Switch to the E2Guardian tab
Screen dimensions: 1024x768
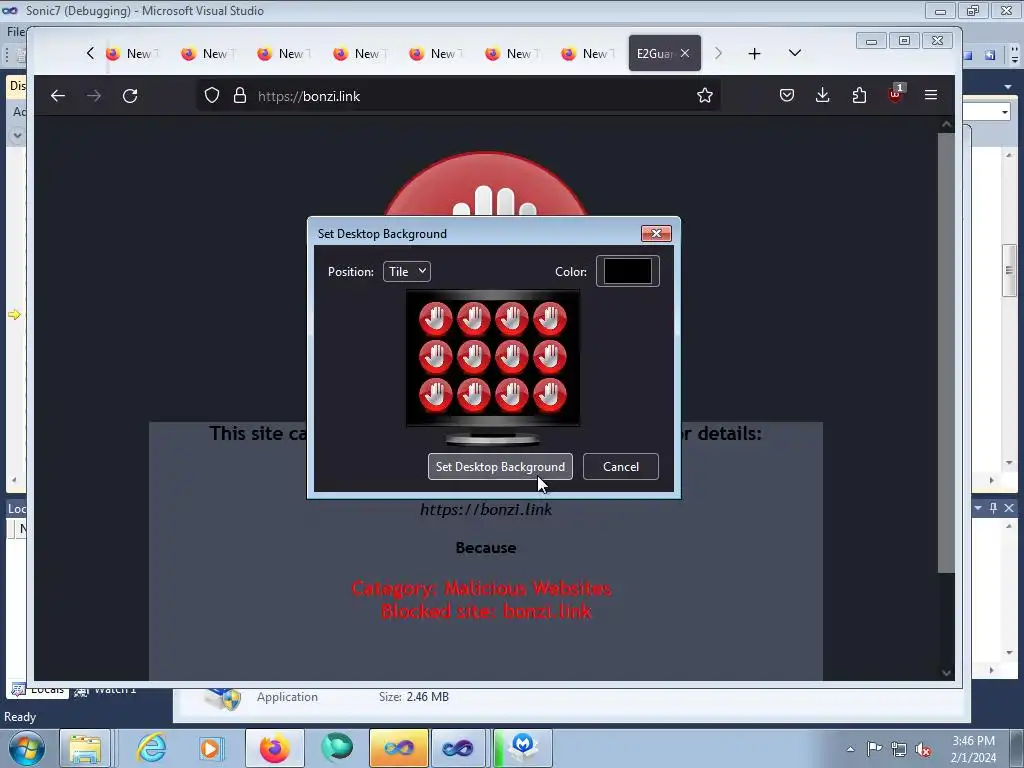click(655, 54)
